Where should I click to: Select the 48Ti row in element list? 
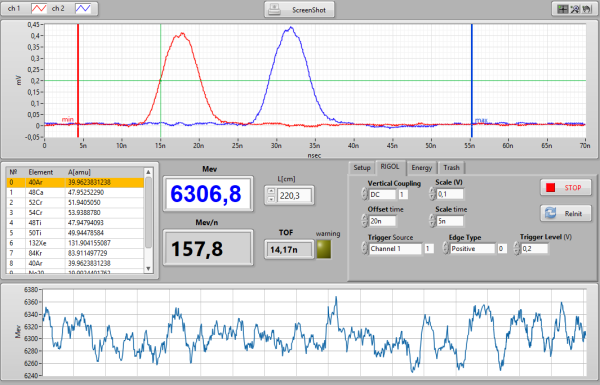click(x=75, y=222)
